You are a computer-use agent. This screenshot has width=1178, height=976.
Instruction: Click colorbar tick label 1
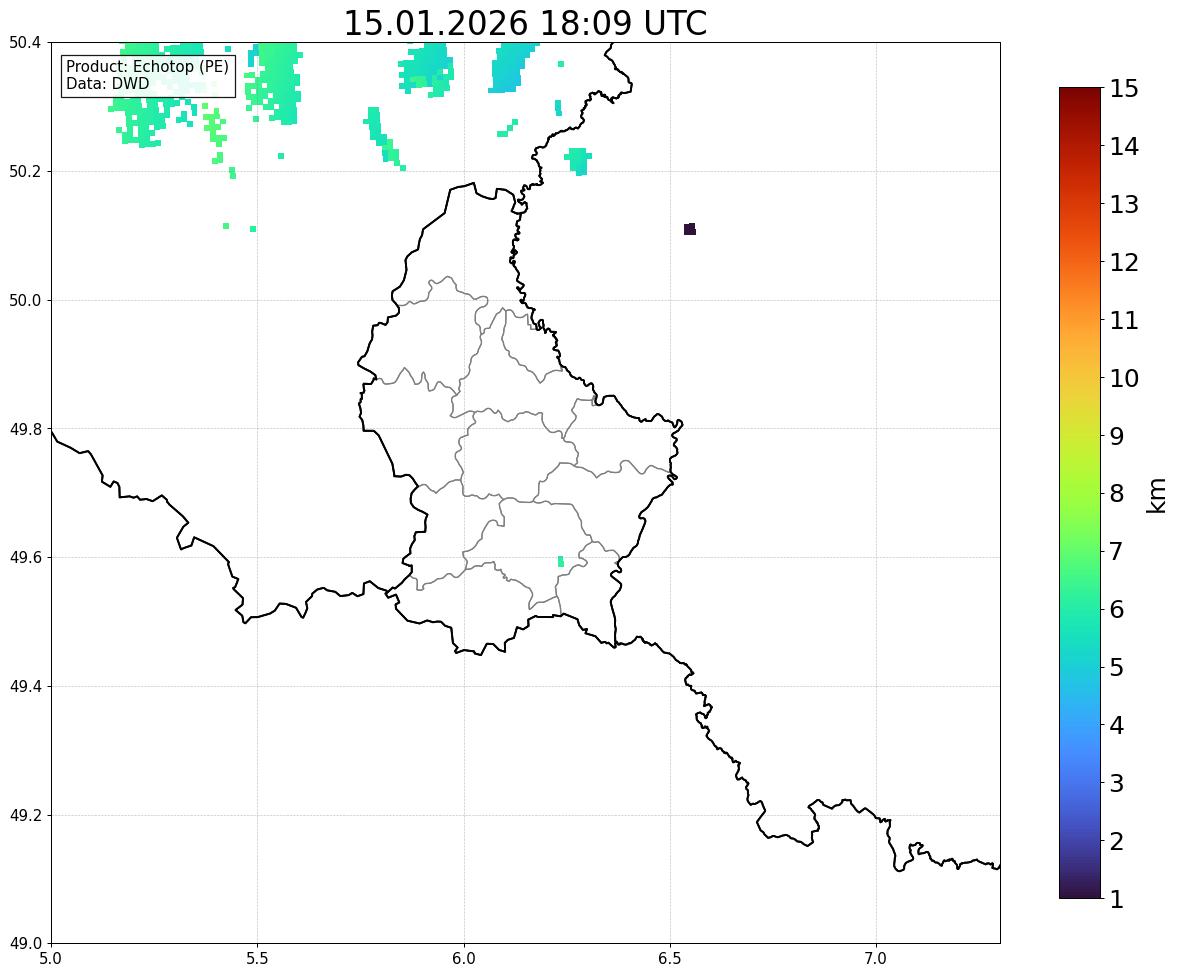[x=1116, y=899]
